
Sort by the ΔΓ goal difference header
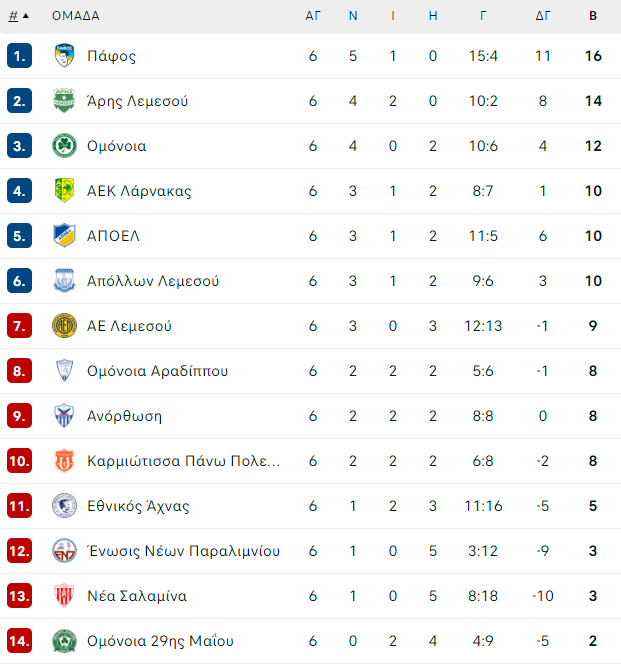click(x=542, y=16)
